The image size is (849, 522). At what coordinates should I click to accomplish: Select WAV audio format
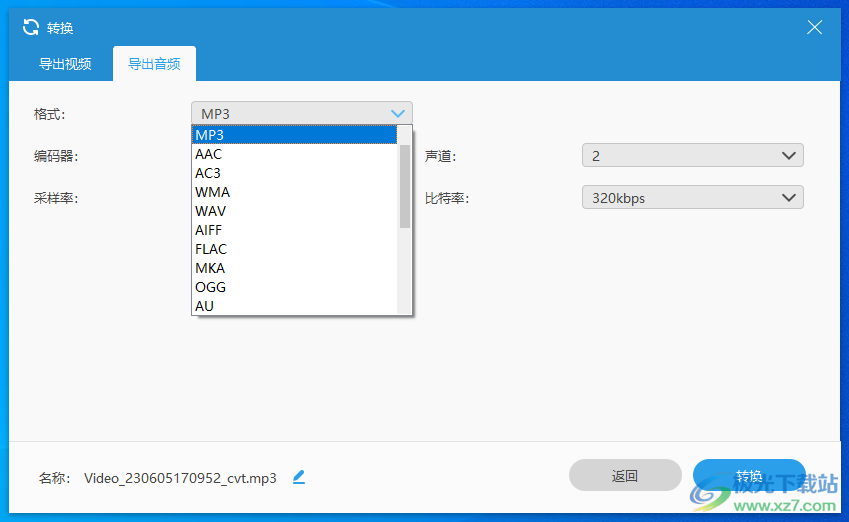point(295,211)
